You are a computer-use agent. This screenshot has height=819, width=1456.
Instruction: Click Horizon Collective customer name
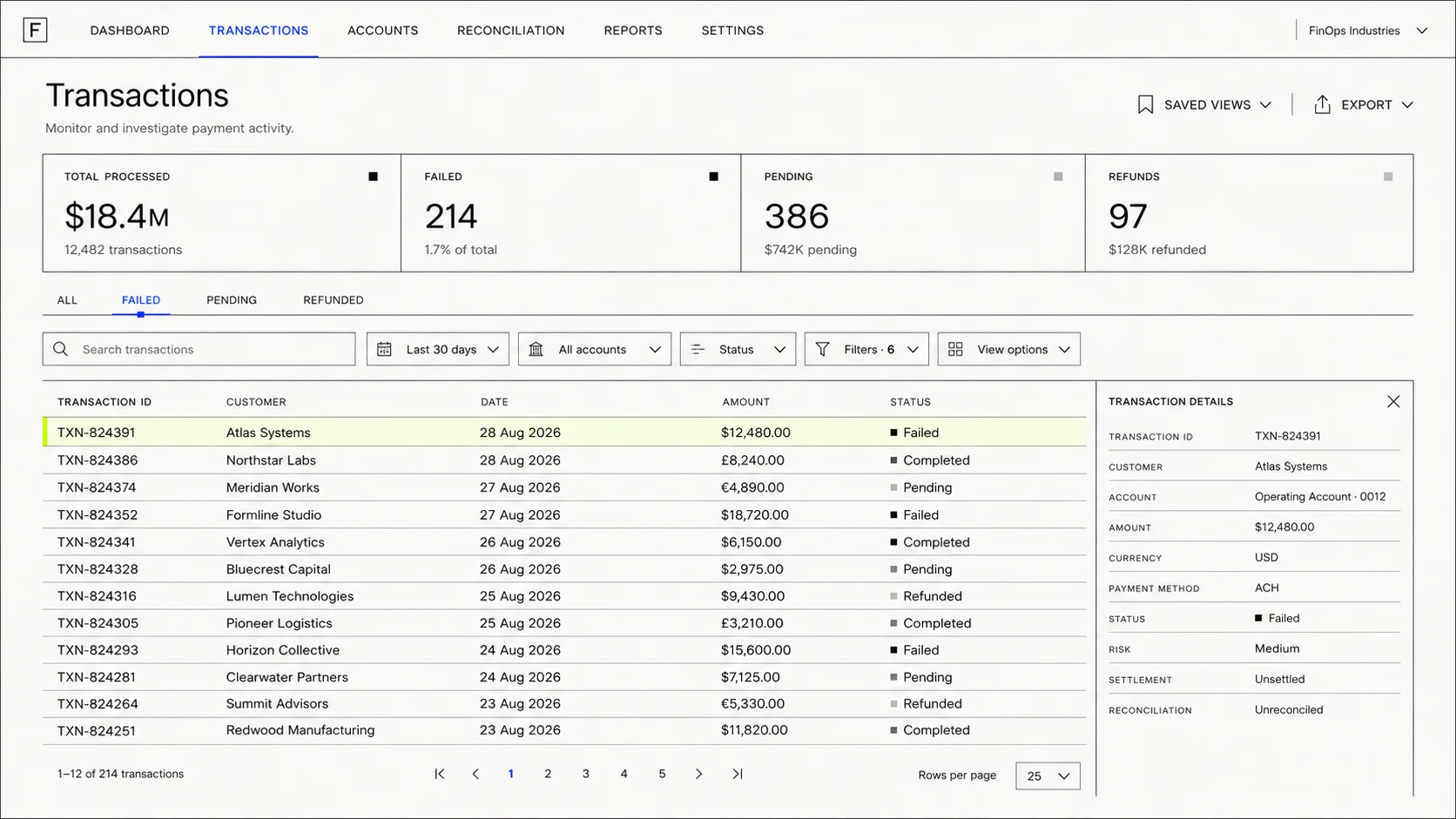coord(283,650)
